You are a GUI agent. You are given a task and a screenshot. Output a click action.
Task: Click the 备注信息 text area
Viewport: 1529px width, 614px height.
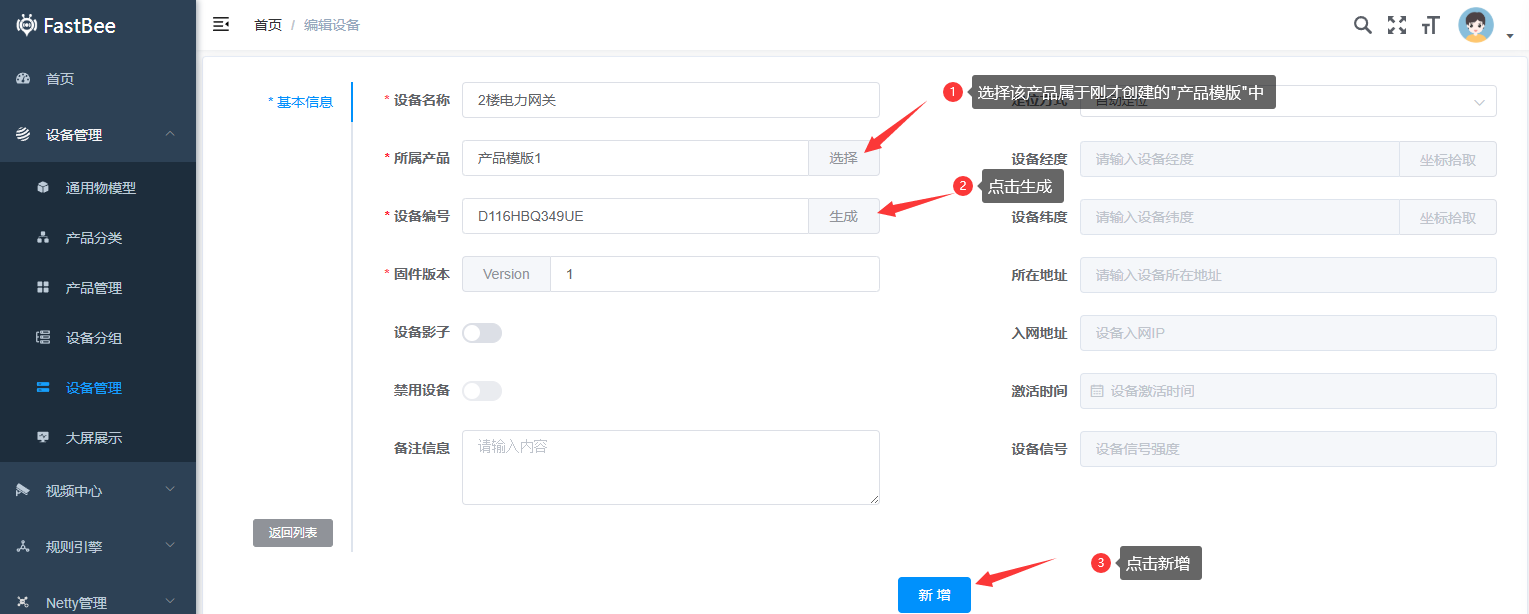pos(670,467)
